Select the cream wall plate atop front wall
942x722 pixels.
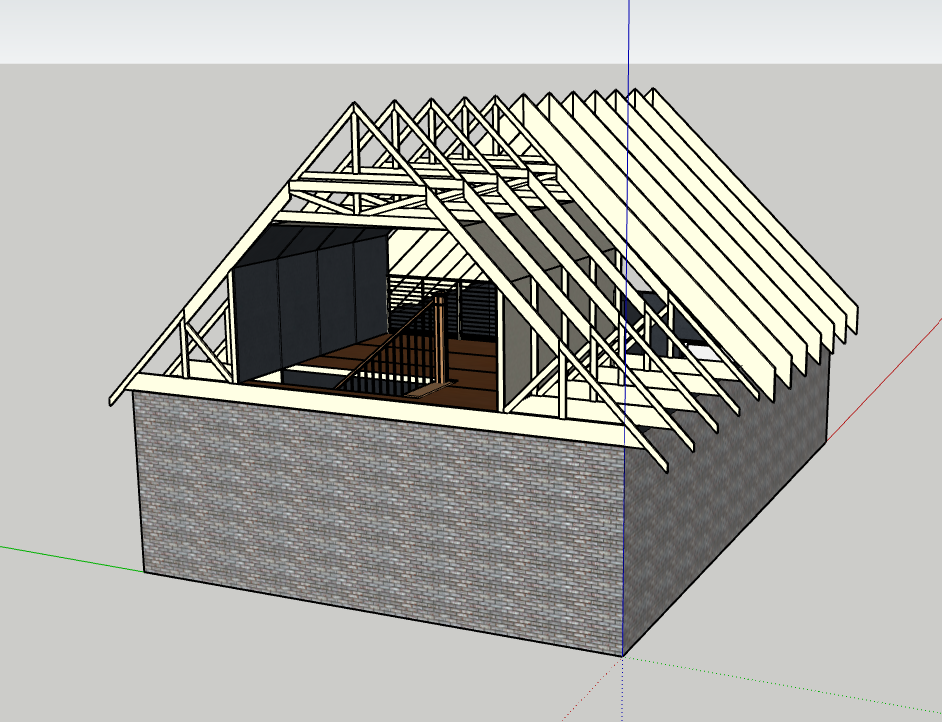(x=380, y=406)
